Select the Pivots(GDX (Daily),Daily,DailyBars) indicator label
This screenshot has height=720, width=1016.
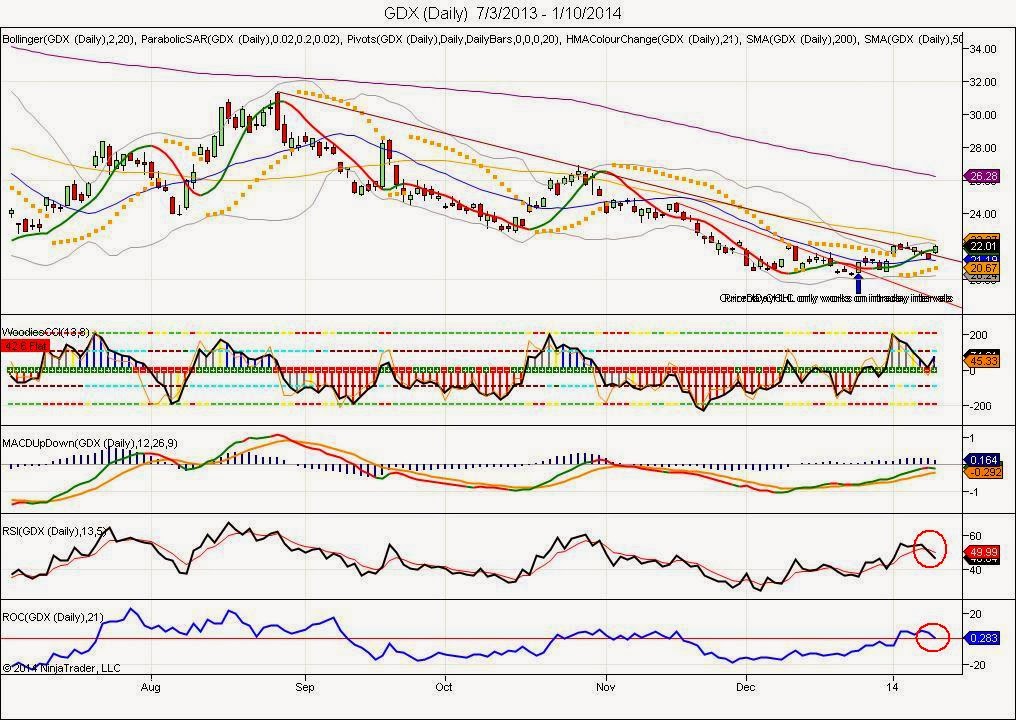[x=453, y=39]
